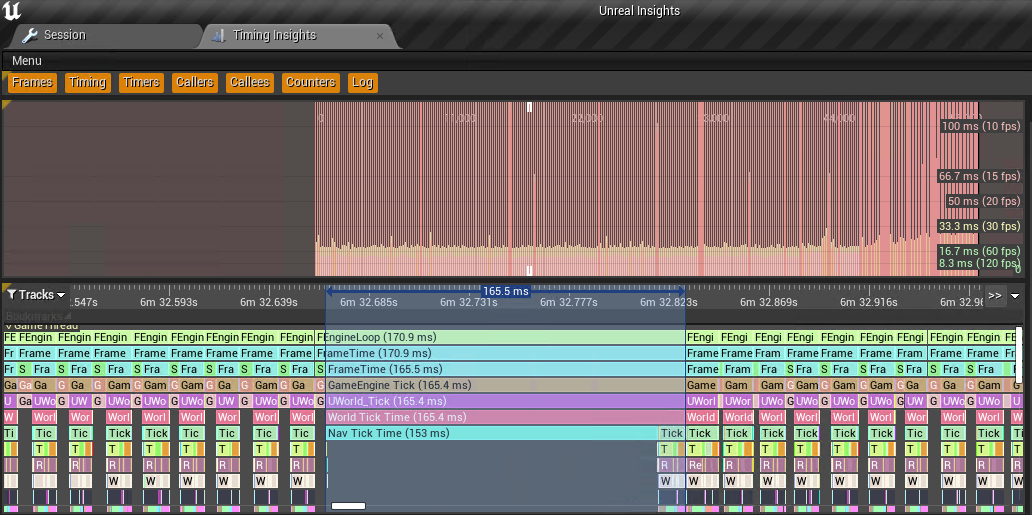The height and width of the screenshot is (515, 1032).
Task: Click the wrench icon on Session tab
Action: (30, 36)
